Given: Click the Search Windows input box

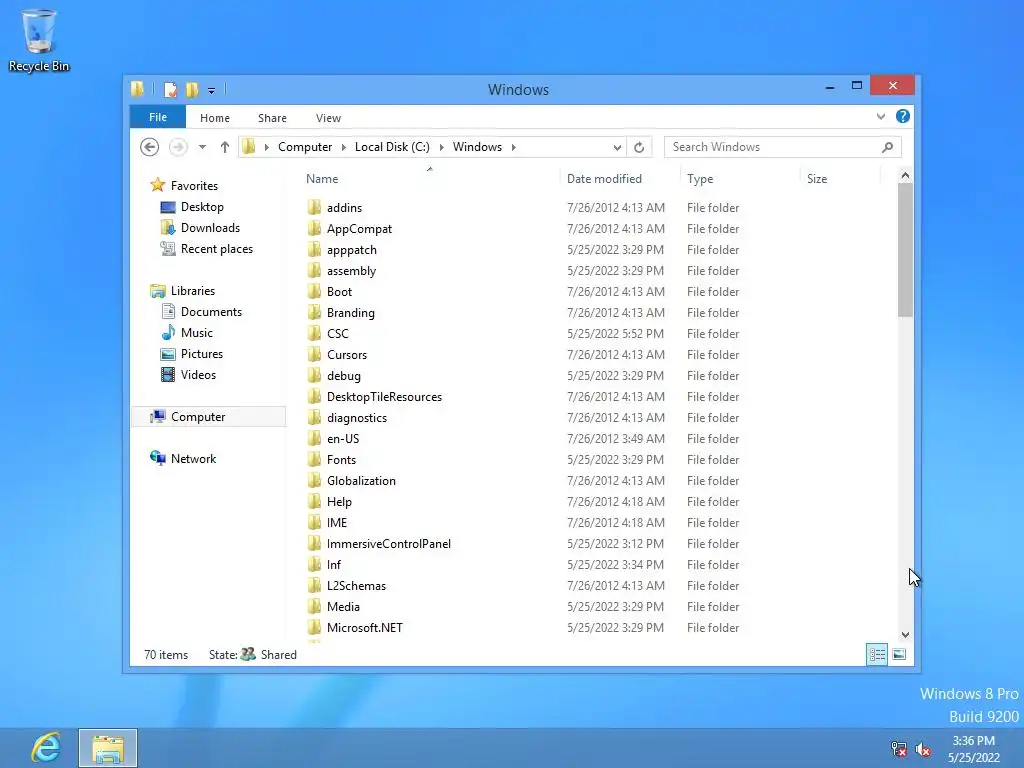Looking at the screenshot, I should (782, 147).
